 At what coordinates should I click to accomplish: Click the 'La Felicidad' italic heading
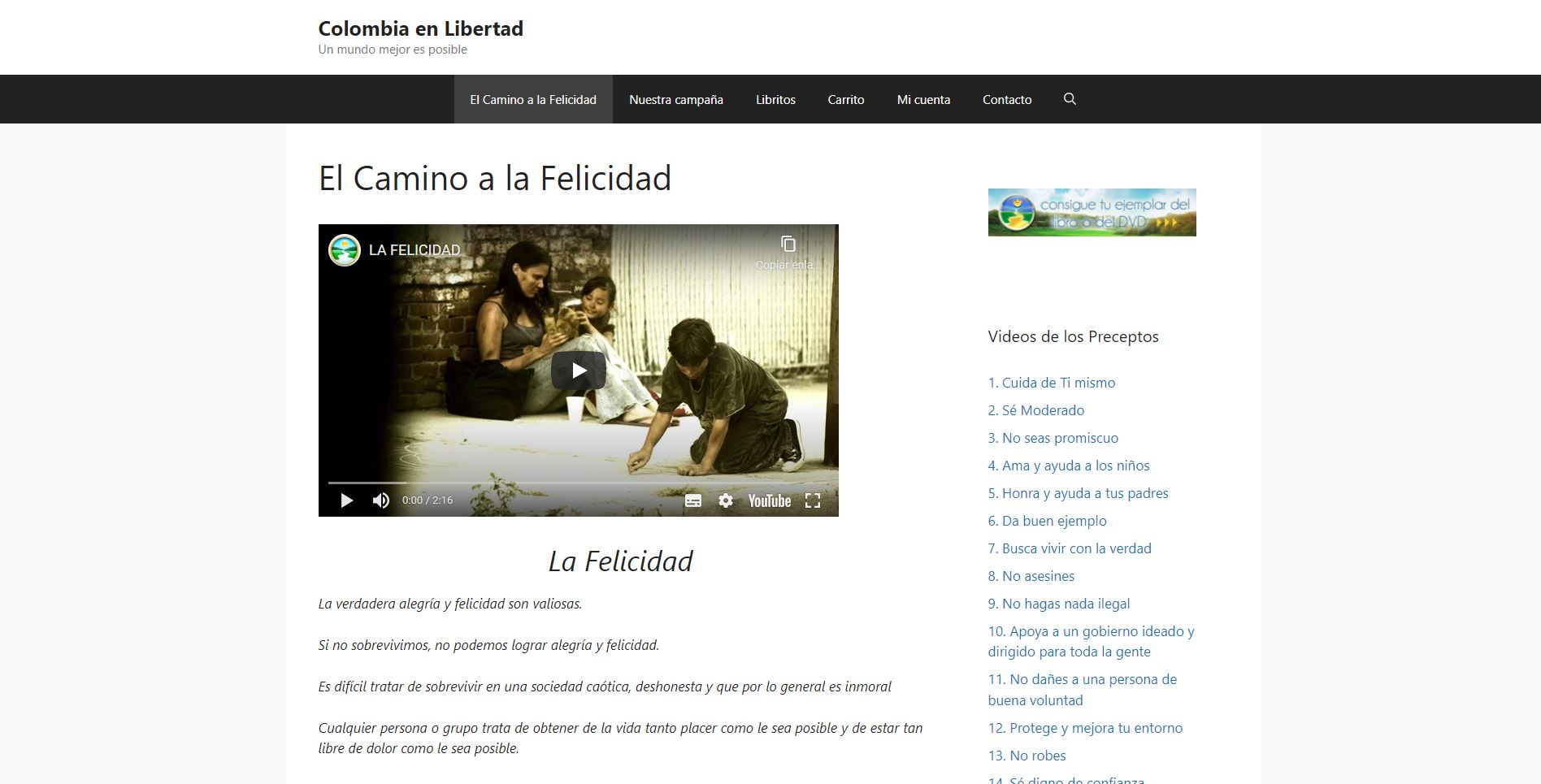(620, 561)
